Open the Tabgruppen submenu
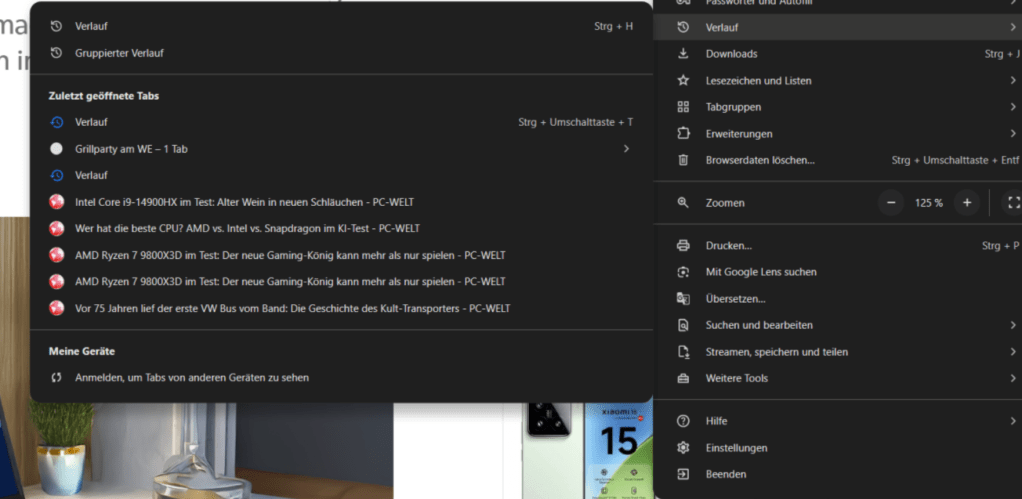Screen dimensions: 1022x499 pos(838,107)
